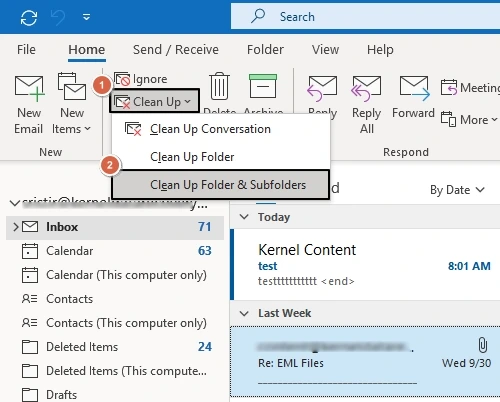Click the Send/Receive sync icon in title bar

point(29,17)
